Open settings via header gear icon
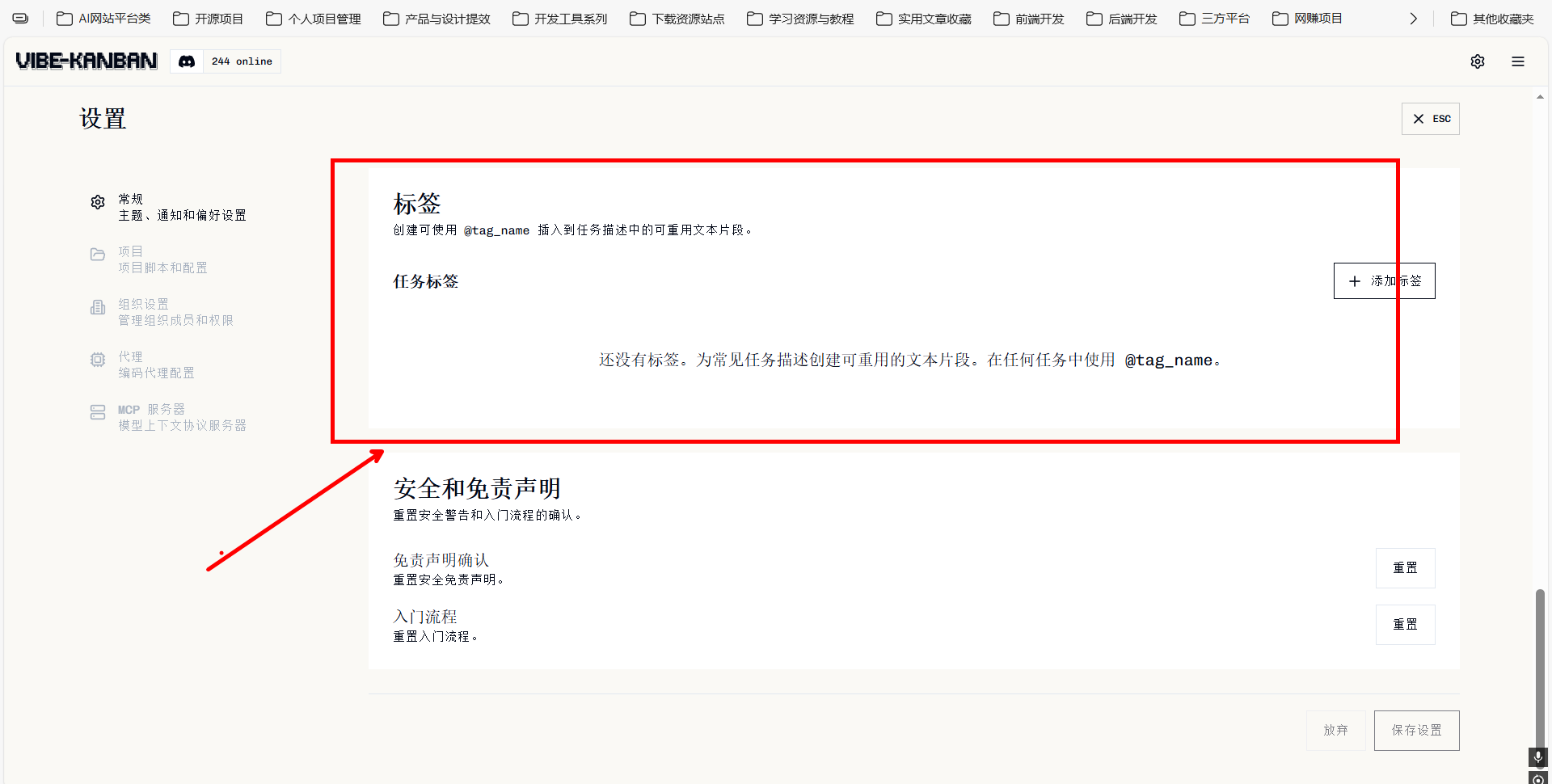1552x784 pixels. pos(1477,61)
